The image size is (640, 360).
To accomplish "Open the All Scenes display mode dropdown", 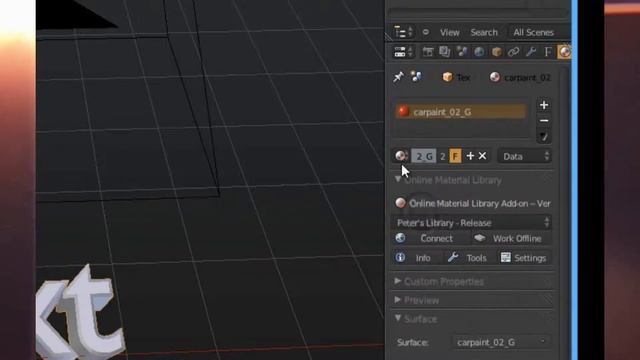I will tap(538, 32).
